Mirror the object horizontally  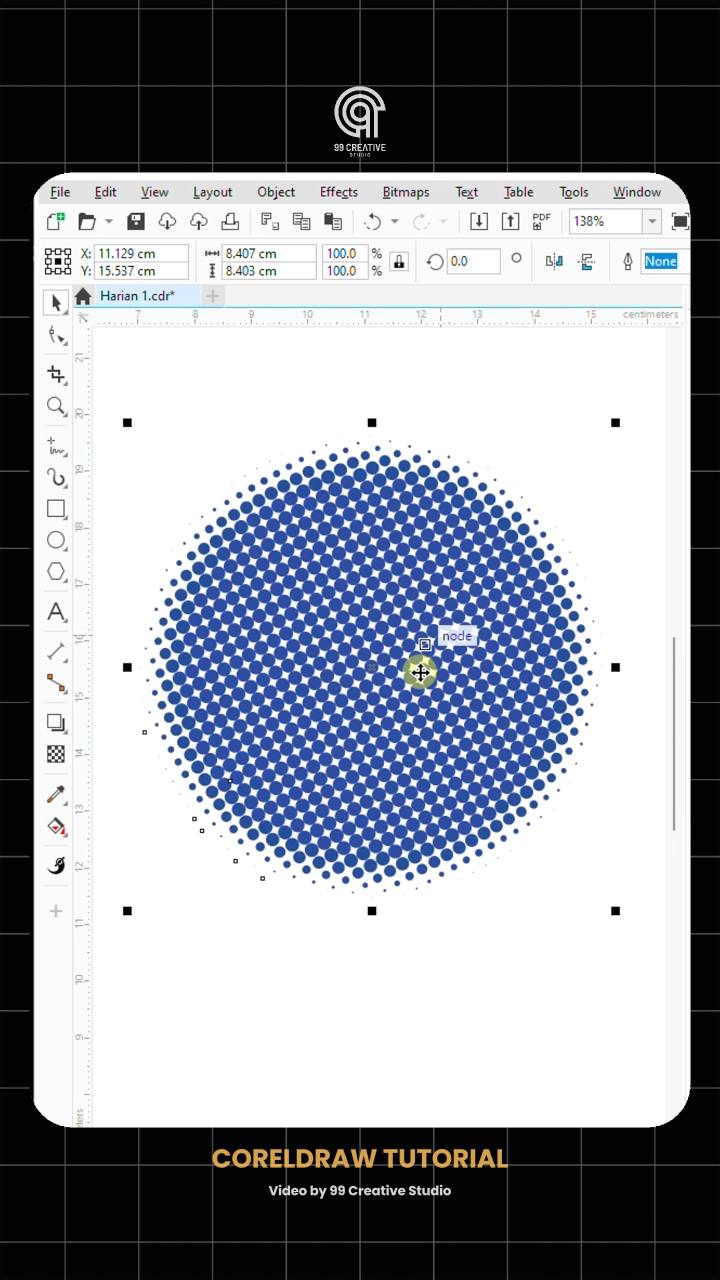(x=554, y=262)
